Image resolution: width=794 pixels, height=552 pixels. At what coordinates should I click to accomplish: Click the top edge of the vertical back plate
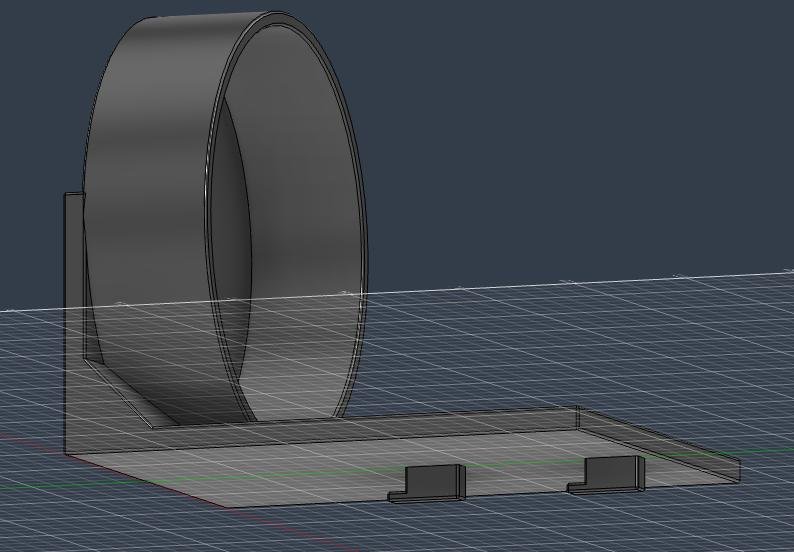[x=73, y=194]
